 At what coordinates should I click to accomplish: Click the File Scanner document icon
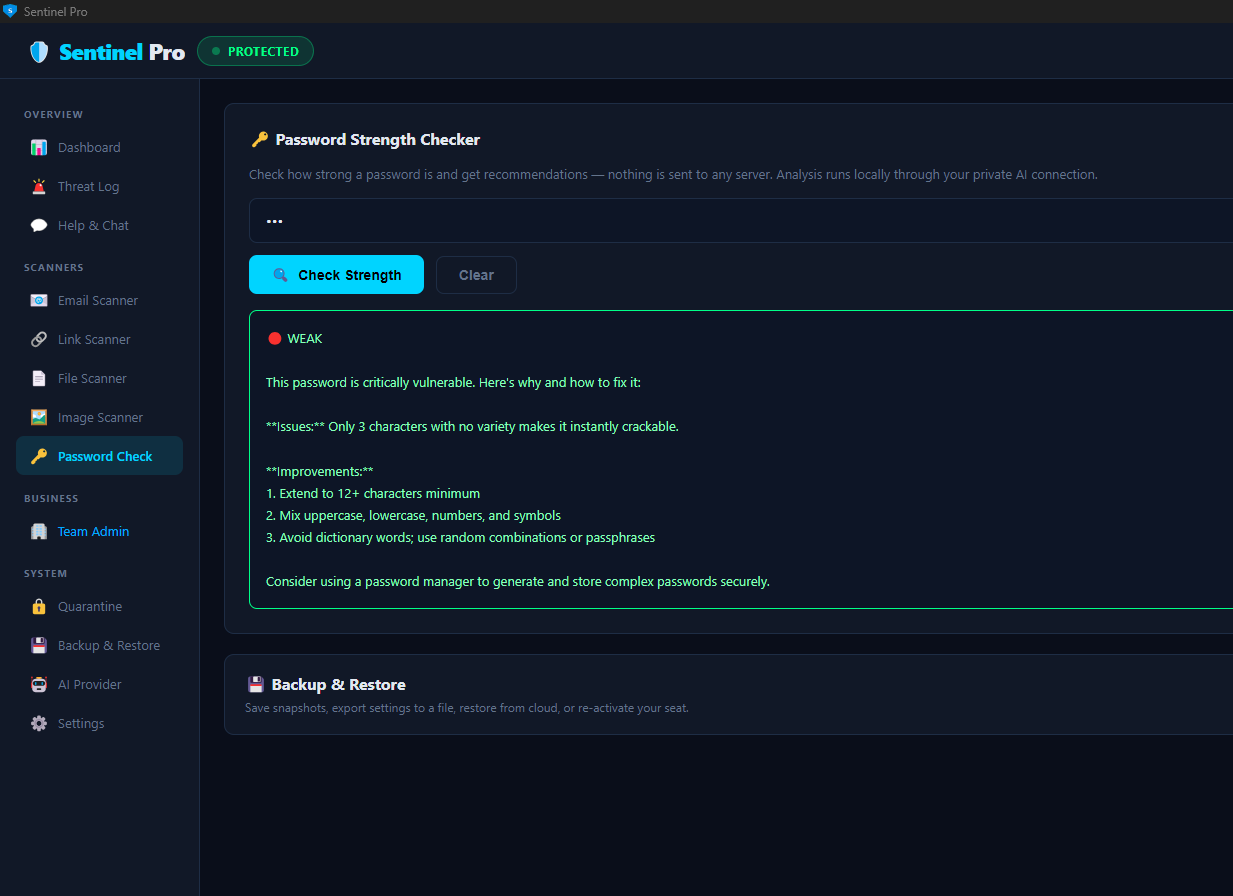point(39,378)
